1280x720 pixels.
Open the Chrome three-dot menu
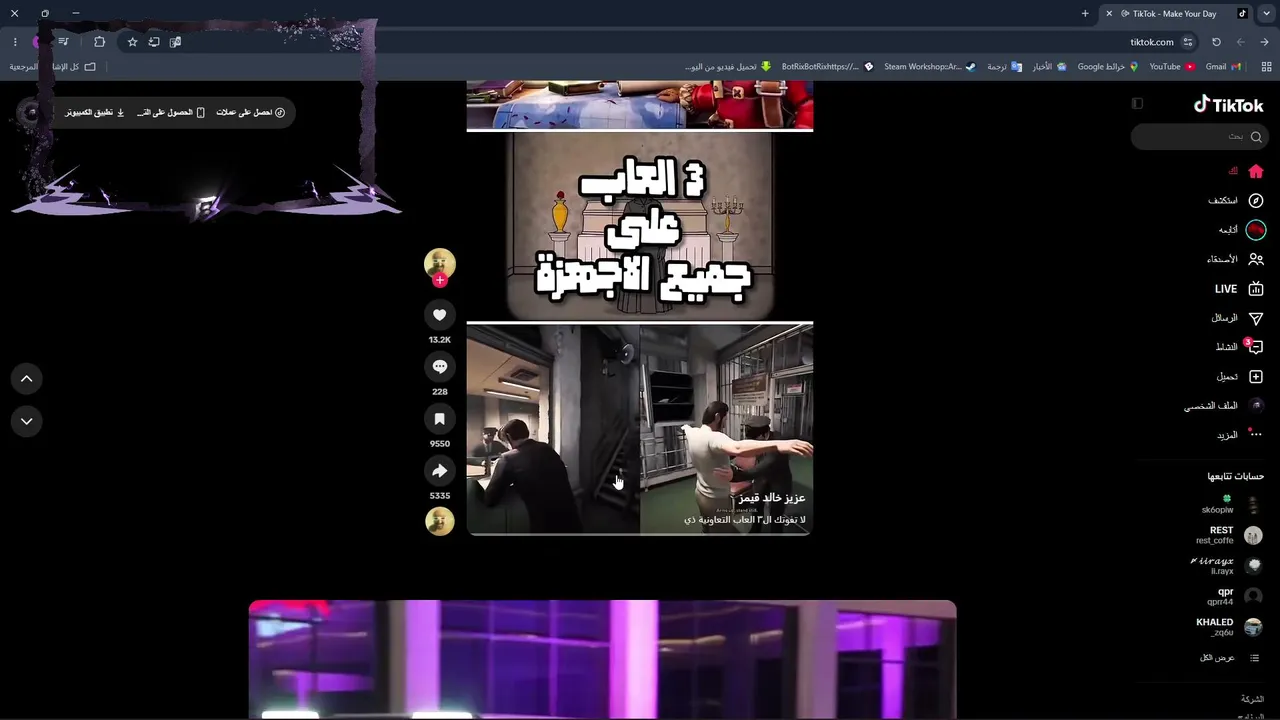15,42
